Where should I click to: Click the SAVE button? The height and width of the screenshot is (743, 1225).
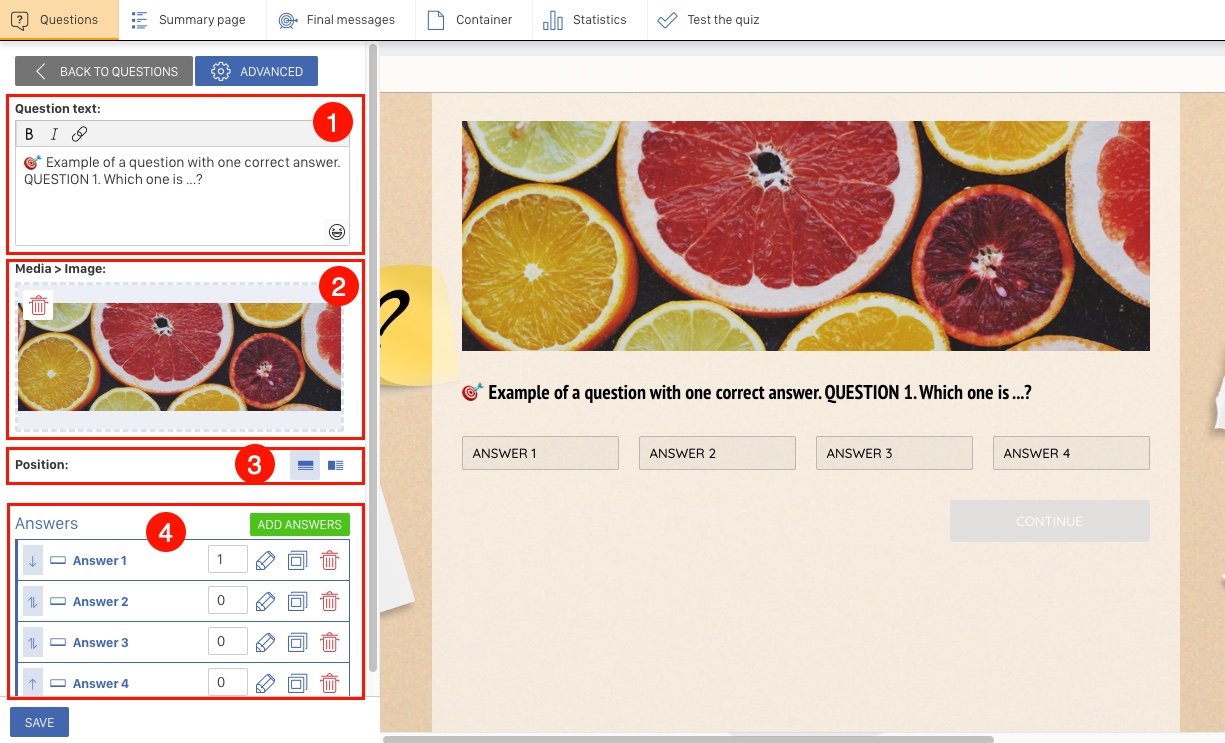[x=39, y=721]
